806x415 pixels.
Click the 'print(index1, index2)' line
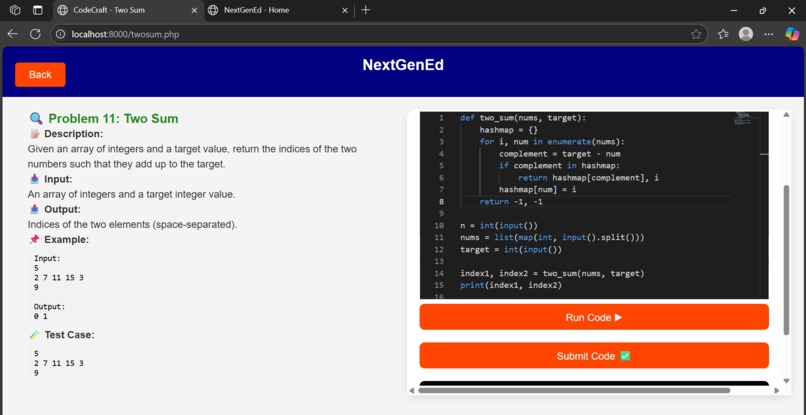[511, 285]
